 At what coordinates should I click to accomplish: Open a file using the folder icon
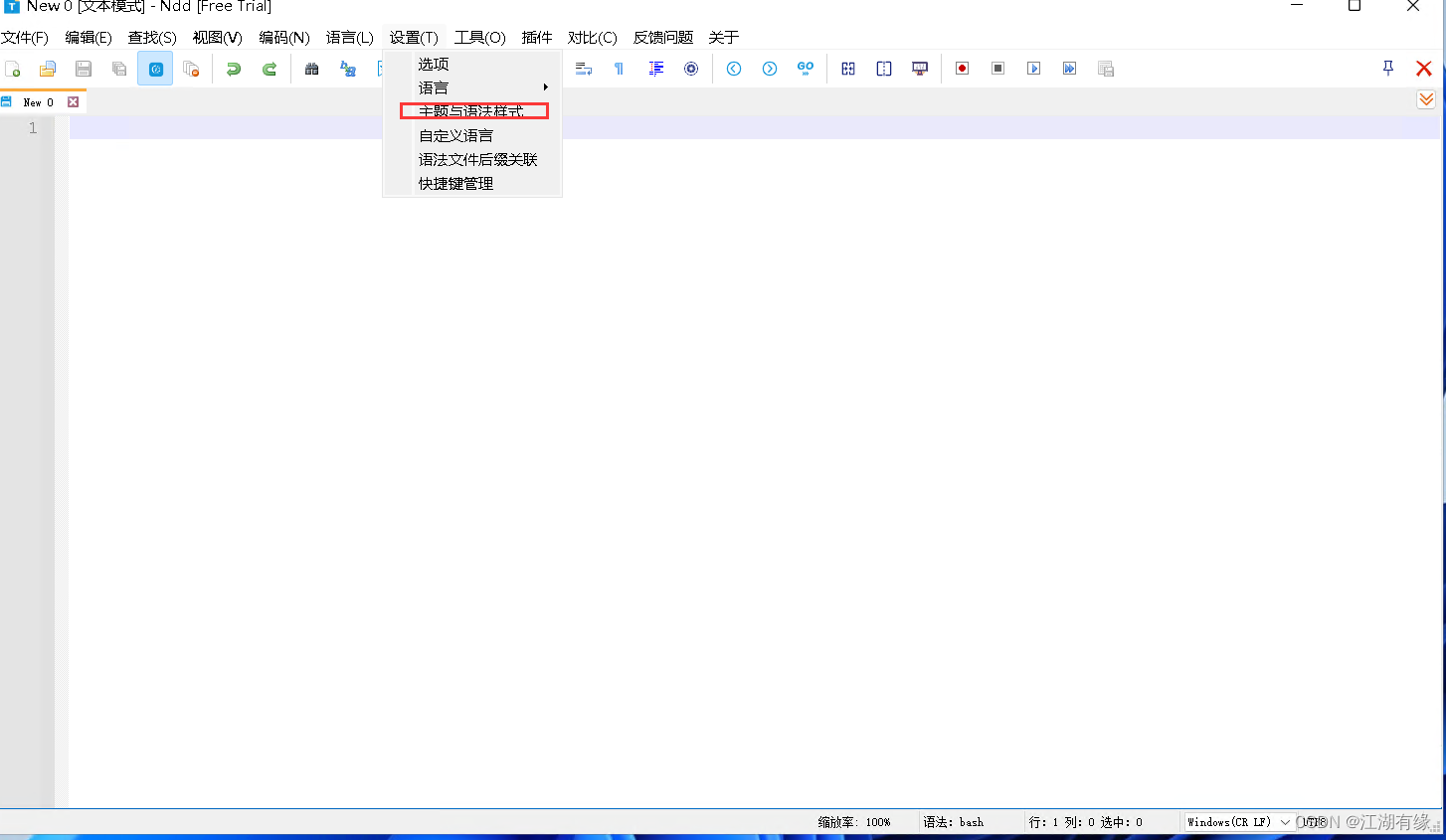point(47,69)
